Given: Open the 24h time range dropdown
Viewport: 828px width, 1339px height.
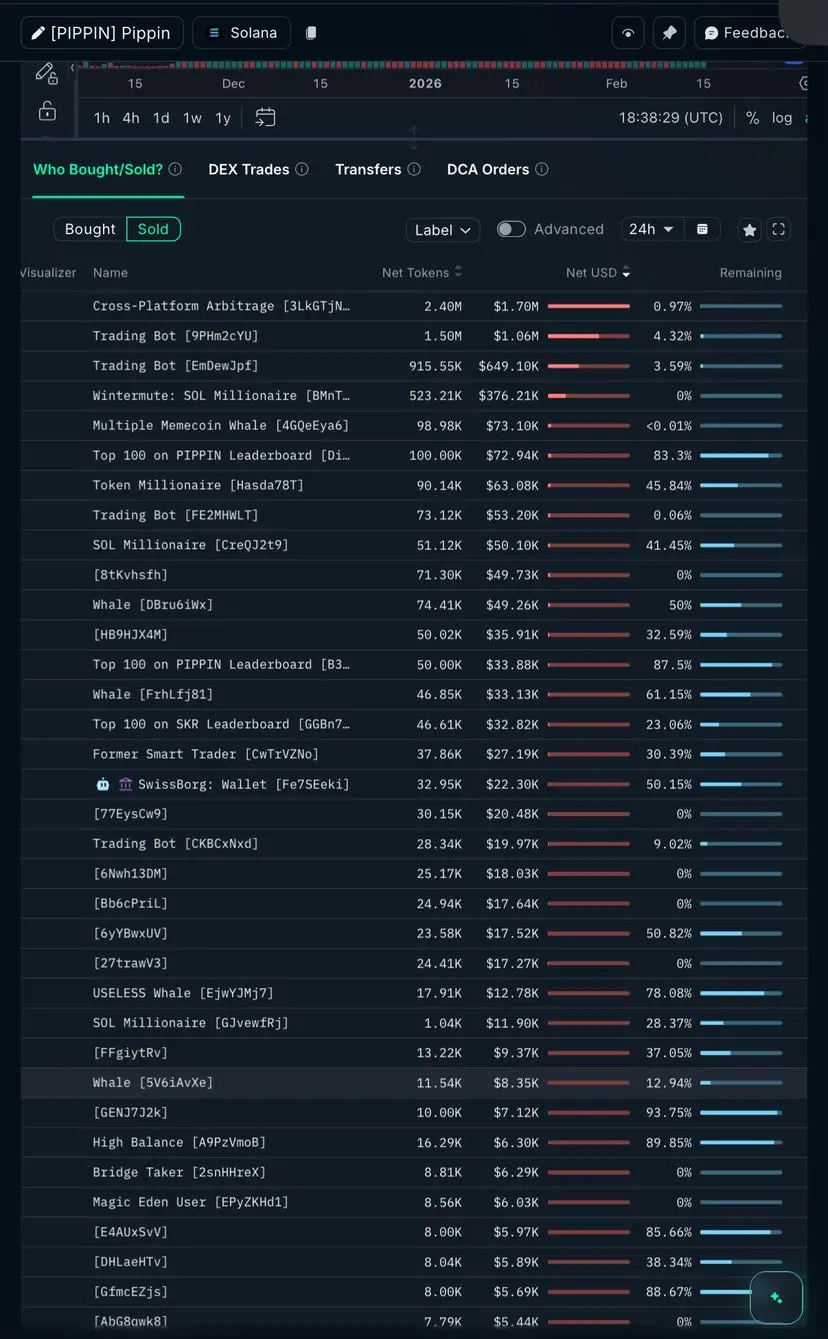Looking at the screenshot, I should coord(653,229).
